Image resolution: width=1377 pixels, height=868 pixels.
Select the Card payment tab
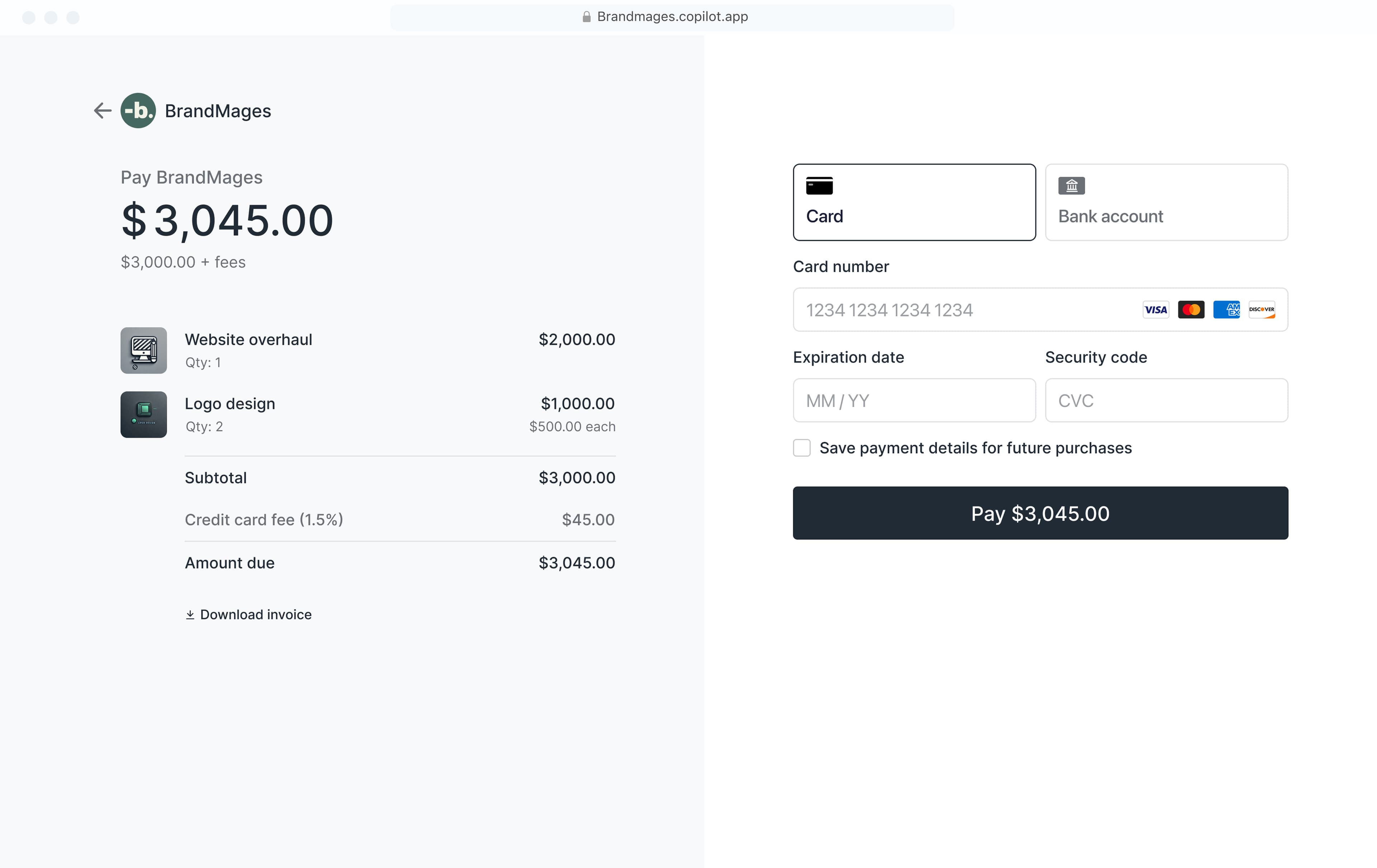pyautogui.click(x=914, y=203)
